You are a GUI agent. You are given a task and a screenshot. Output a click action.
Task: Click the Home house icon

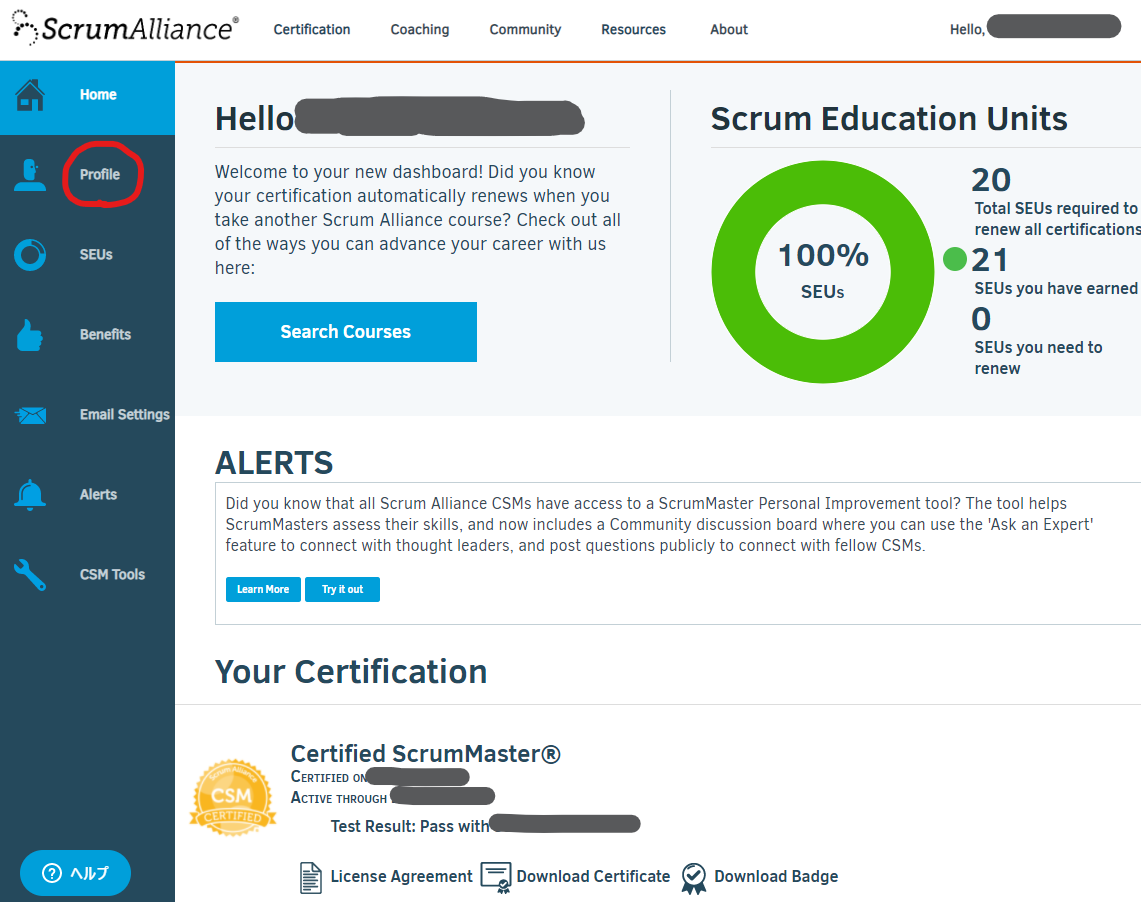point(30,95)
